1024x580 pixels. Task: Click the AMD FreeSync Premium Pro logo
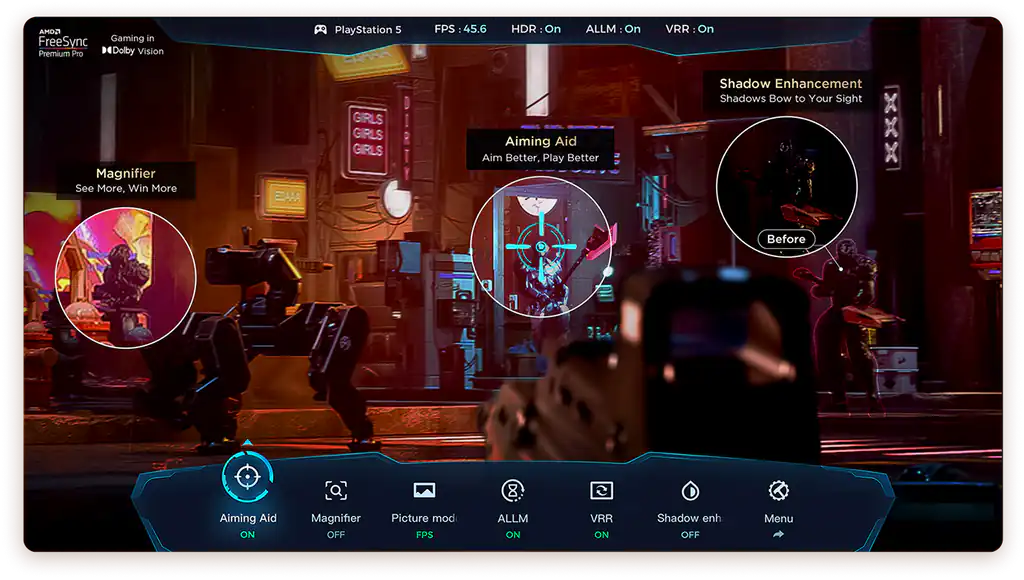pyautogui.click(x=63, y=42)
